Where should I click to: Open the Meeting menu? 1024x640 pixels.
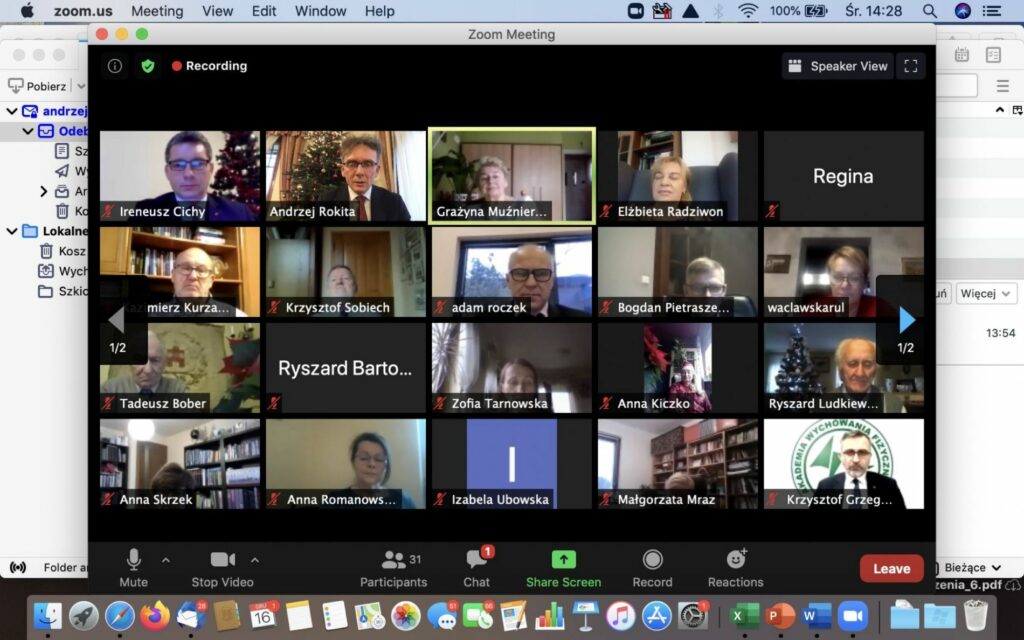point(157,11)
